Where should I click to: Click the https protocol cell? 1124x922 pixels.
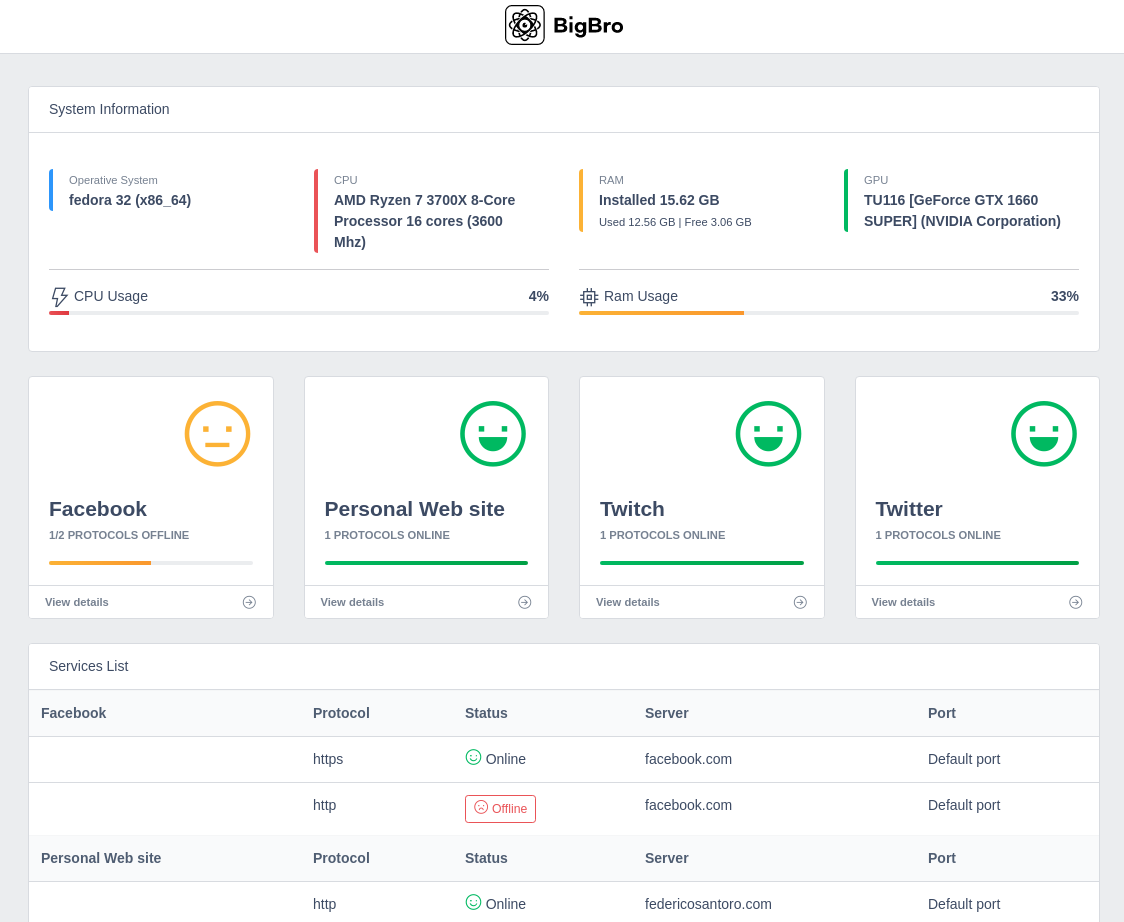(328, 759)
